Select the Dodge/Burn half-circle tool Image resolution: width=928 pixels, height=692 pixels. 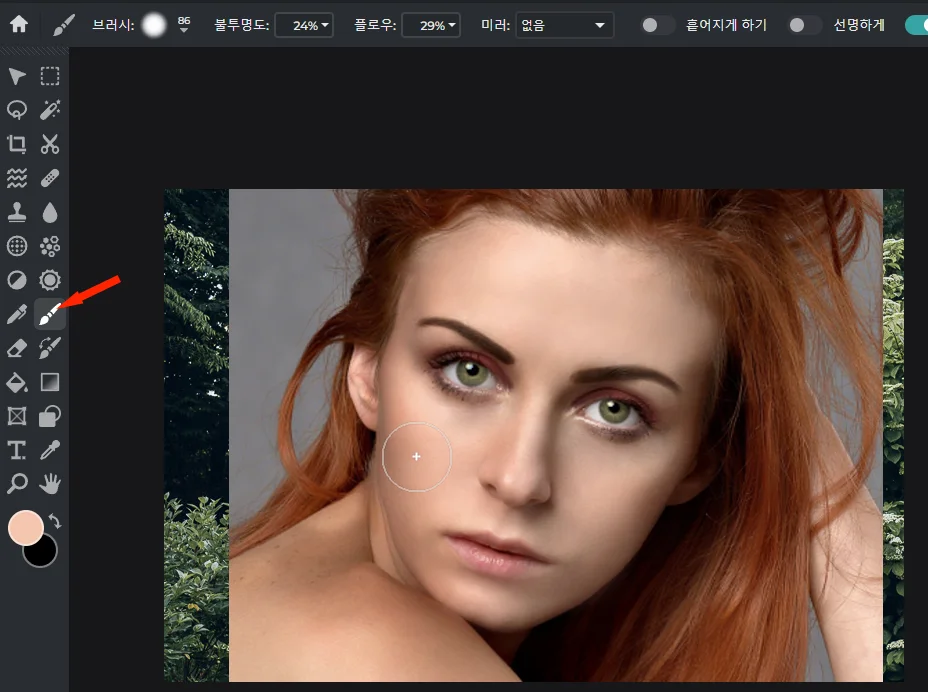pyautogui.click(x=17, y=280)
